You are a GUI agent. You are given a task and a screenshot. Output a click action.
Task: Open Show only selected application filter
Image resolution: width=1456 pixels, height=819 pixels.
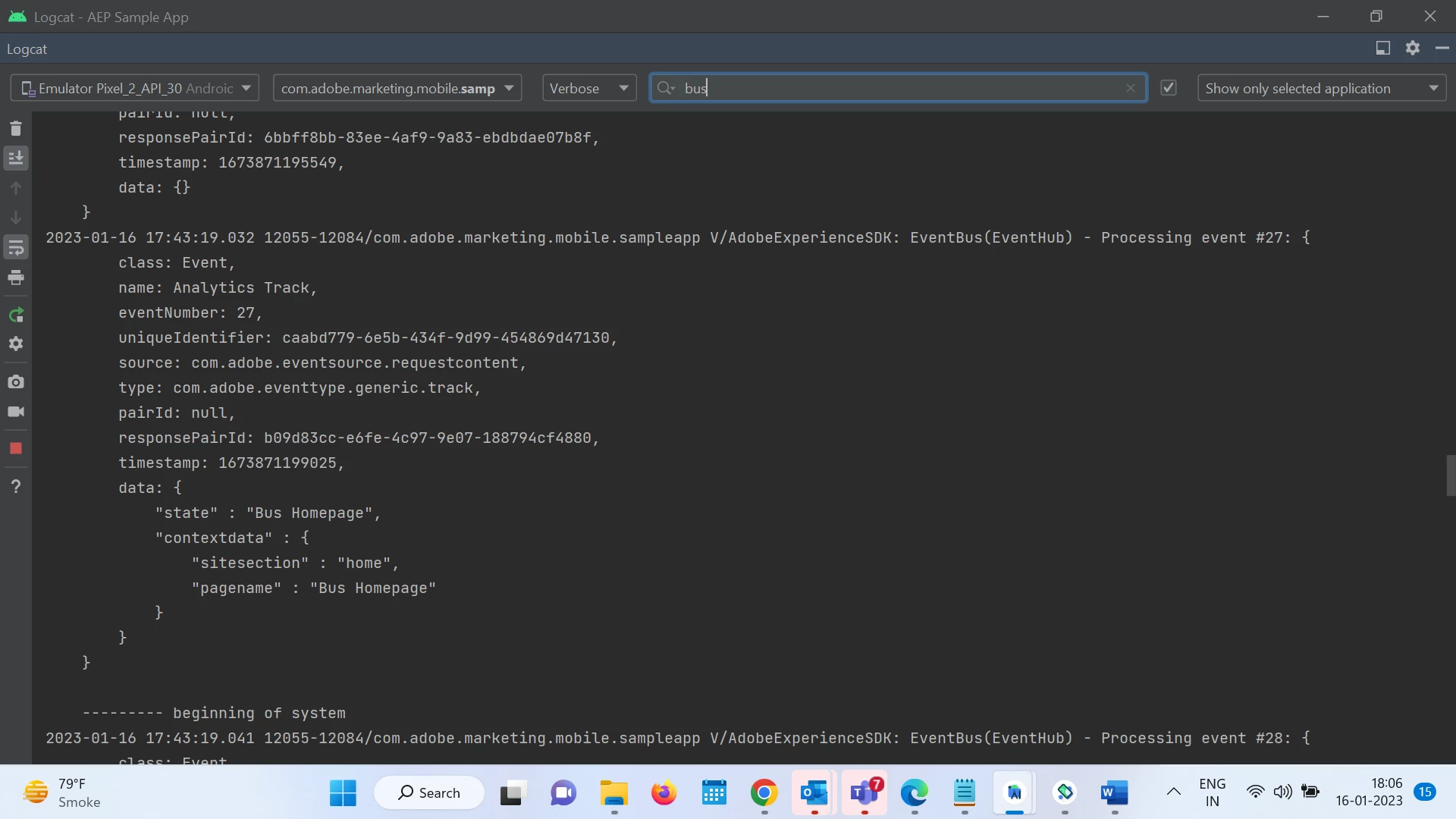click(x=1321, y=88)
